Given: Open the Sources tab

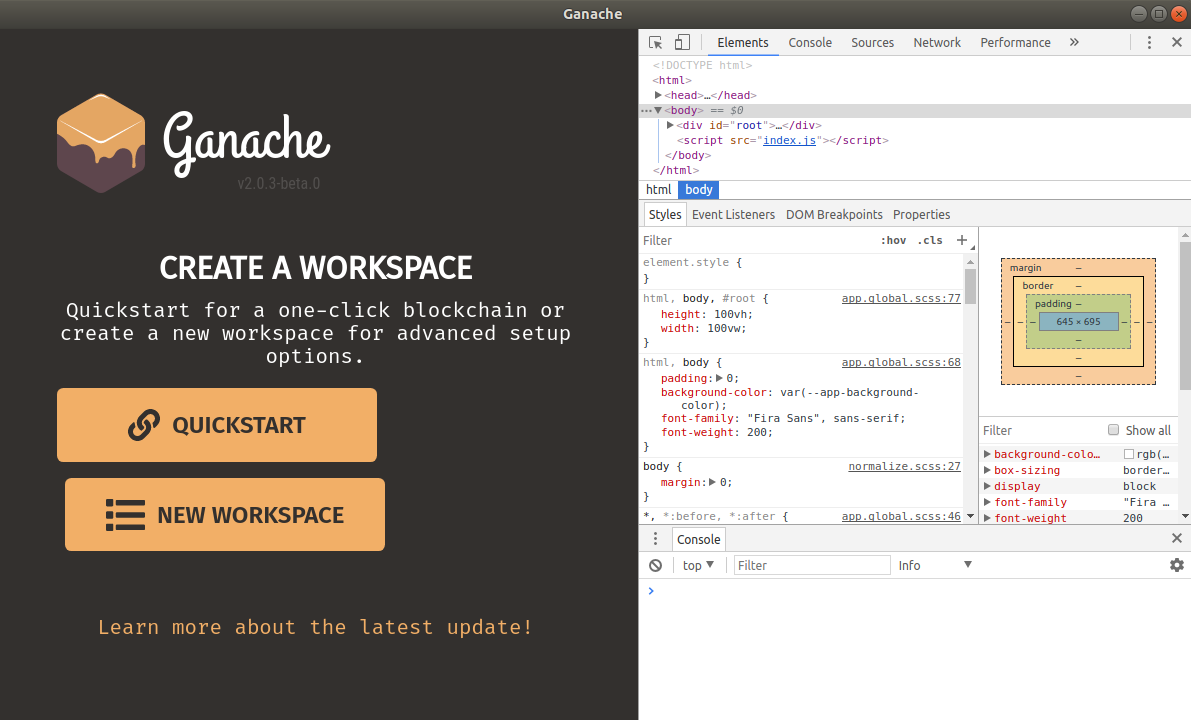Looking at the screenshot, I should 872,43.
